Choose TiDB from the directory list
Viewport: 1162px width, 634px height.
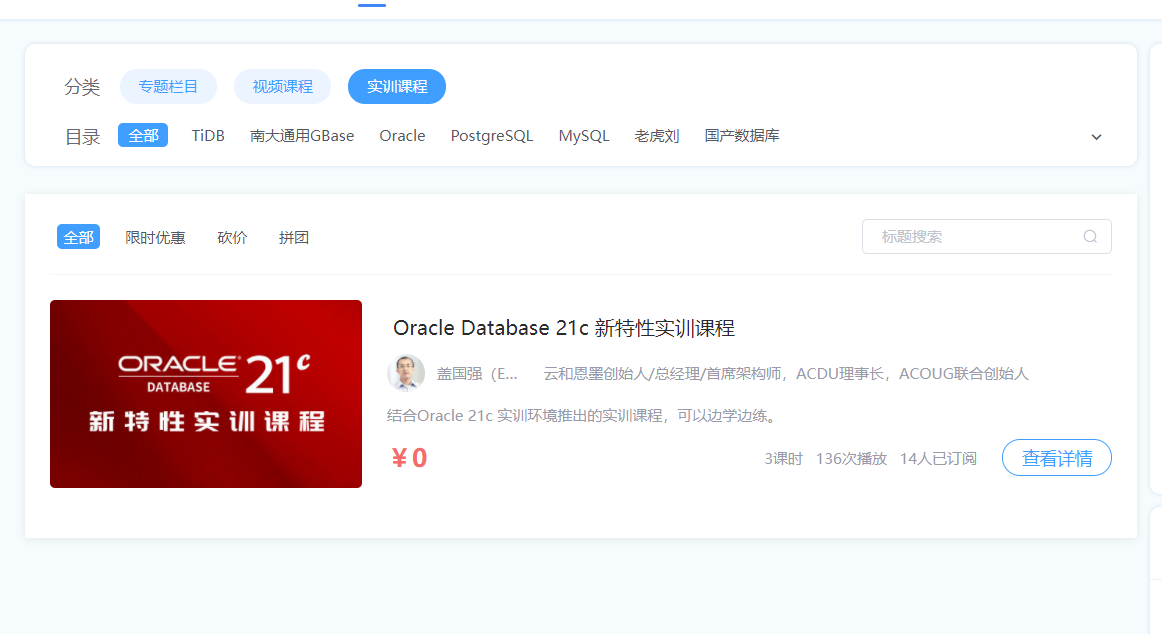click(208, 135)
